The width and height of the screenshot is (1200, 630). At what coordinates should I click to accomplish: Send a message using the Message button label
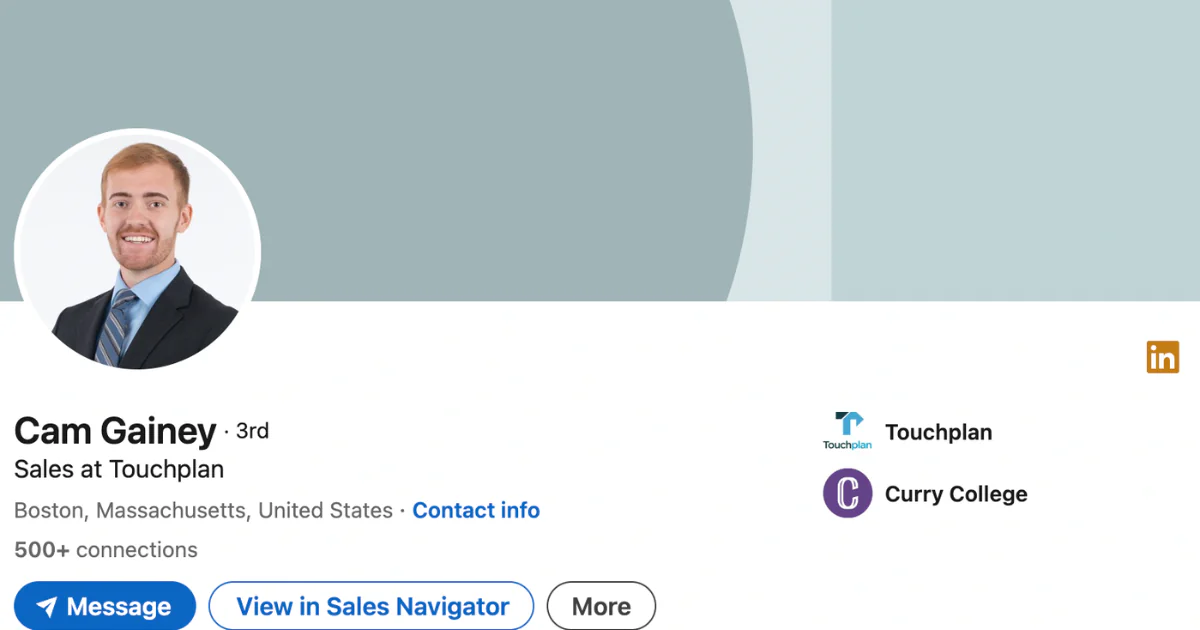pos(119,607)
